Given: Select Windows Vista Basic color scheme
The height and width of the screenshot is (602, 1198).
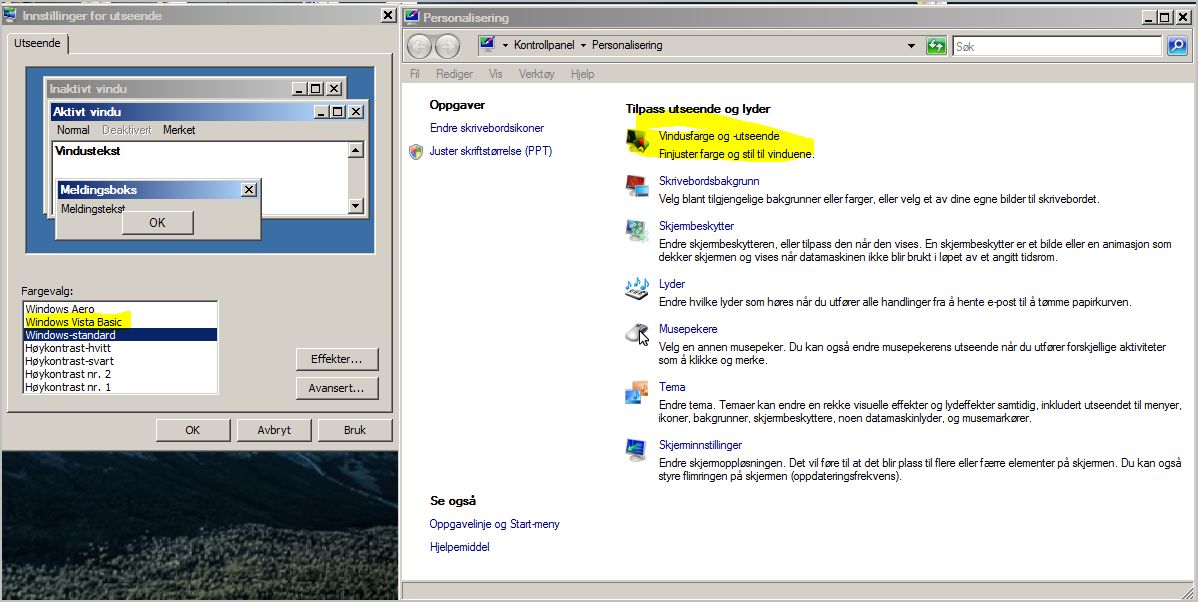Looking at the screenshot, I should pos(120,322).
